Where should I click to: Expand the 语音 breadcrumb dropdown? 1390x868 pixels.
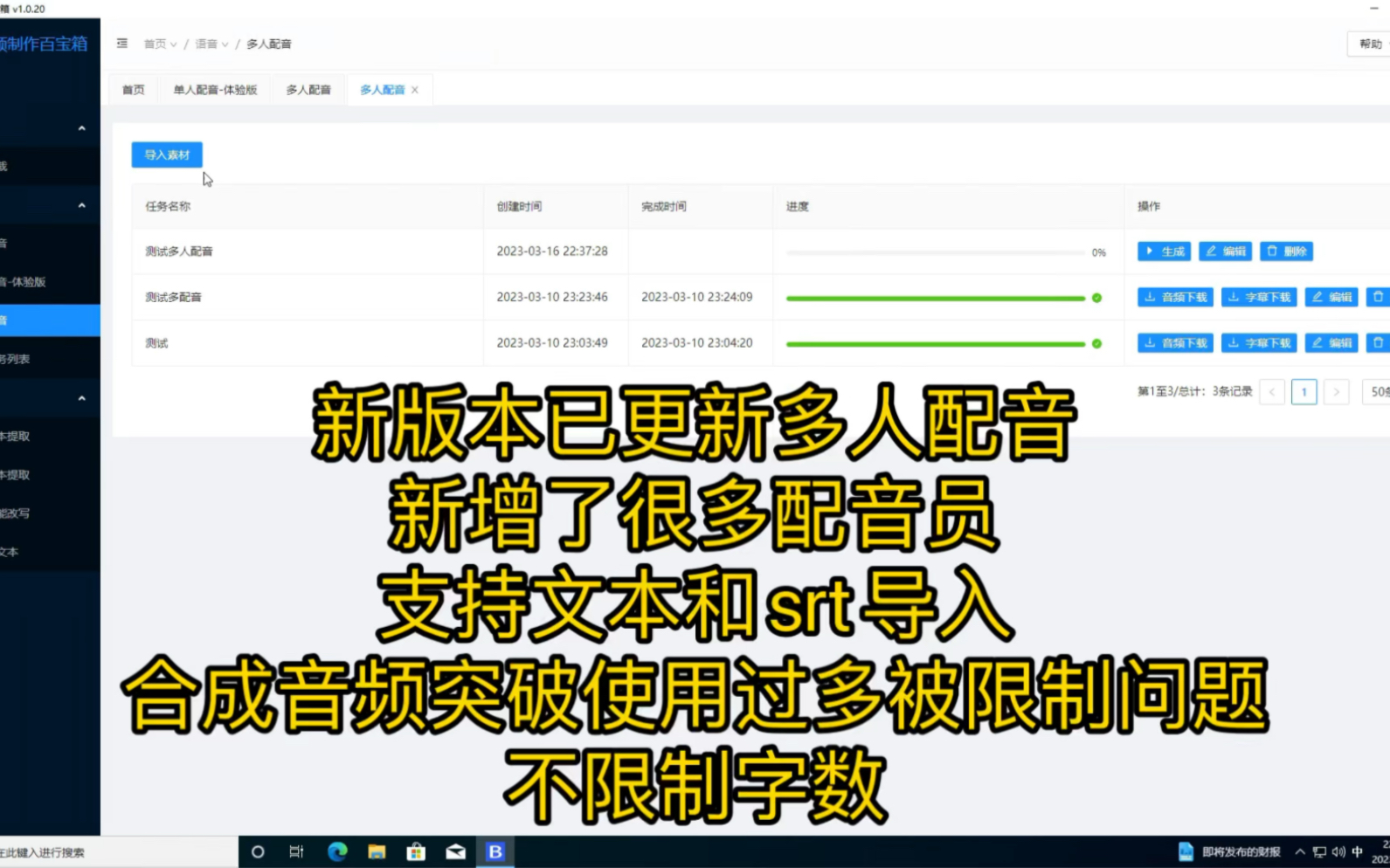pyautogui.click(x=211, y=44)
